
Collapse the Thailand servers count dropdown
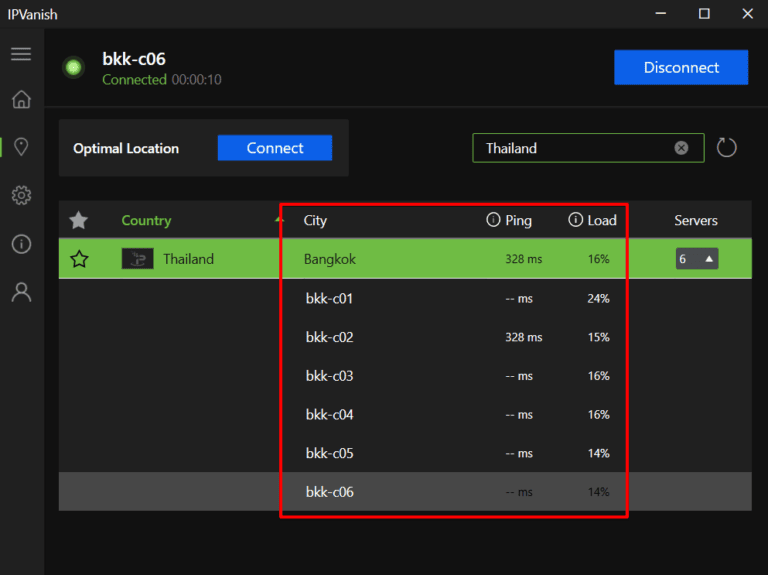[x=697, y=259]
